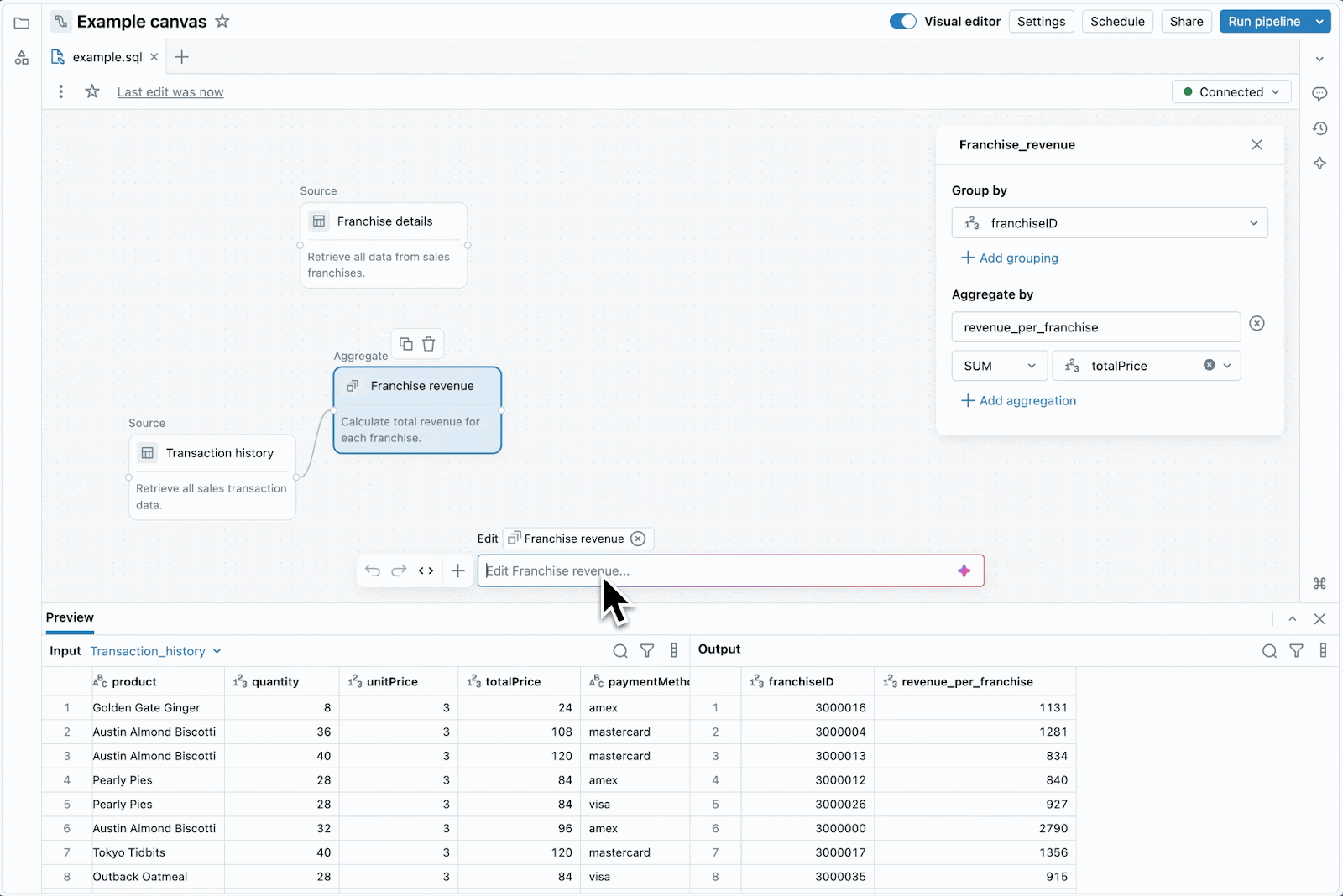Search the Output preview table
This screenshot has height=896, width=1343.
coord(1269,651)
